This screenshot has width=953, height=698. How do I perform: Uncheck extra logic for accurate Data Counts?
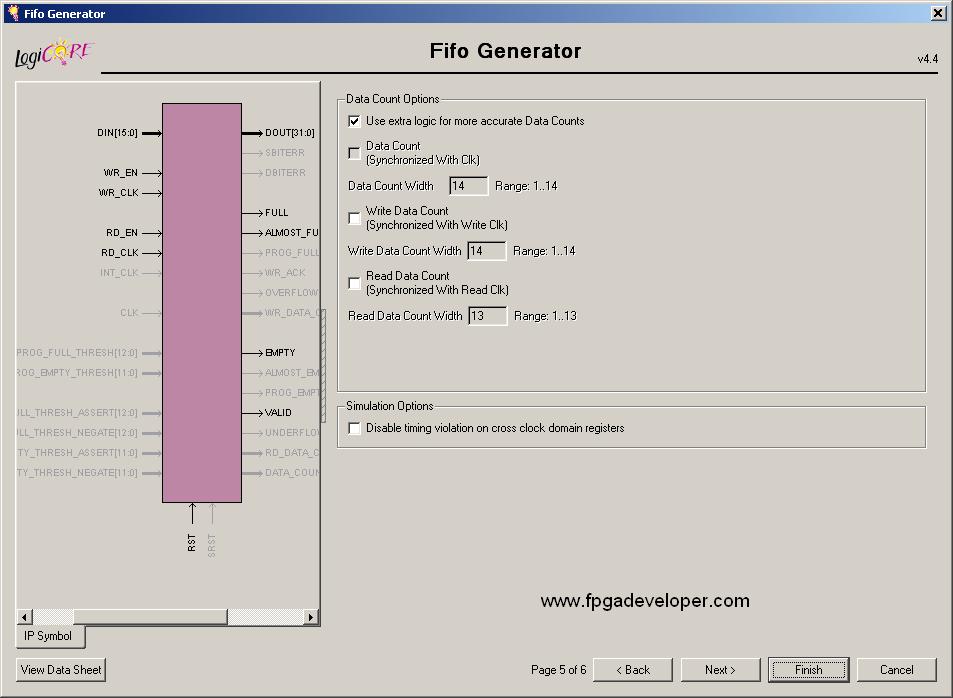354,121
